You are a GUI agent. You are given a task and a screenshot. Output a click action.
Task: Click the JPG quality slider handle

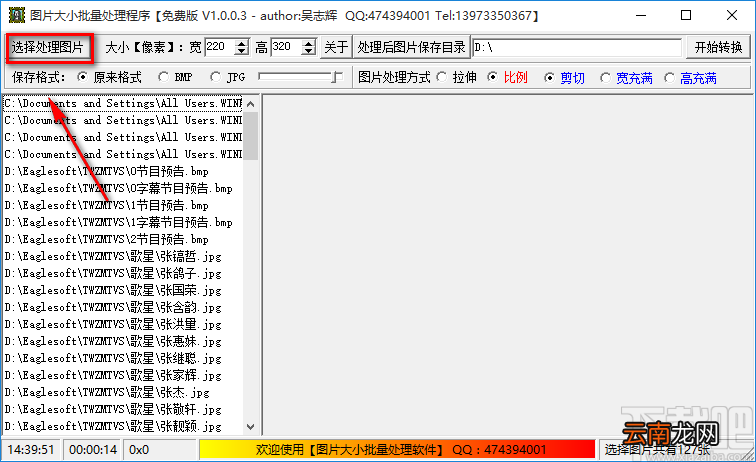[338, 77]
